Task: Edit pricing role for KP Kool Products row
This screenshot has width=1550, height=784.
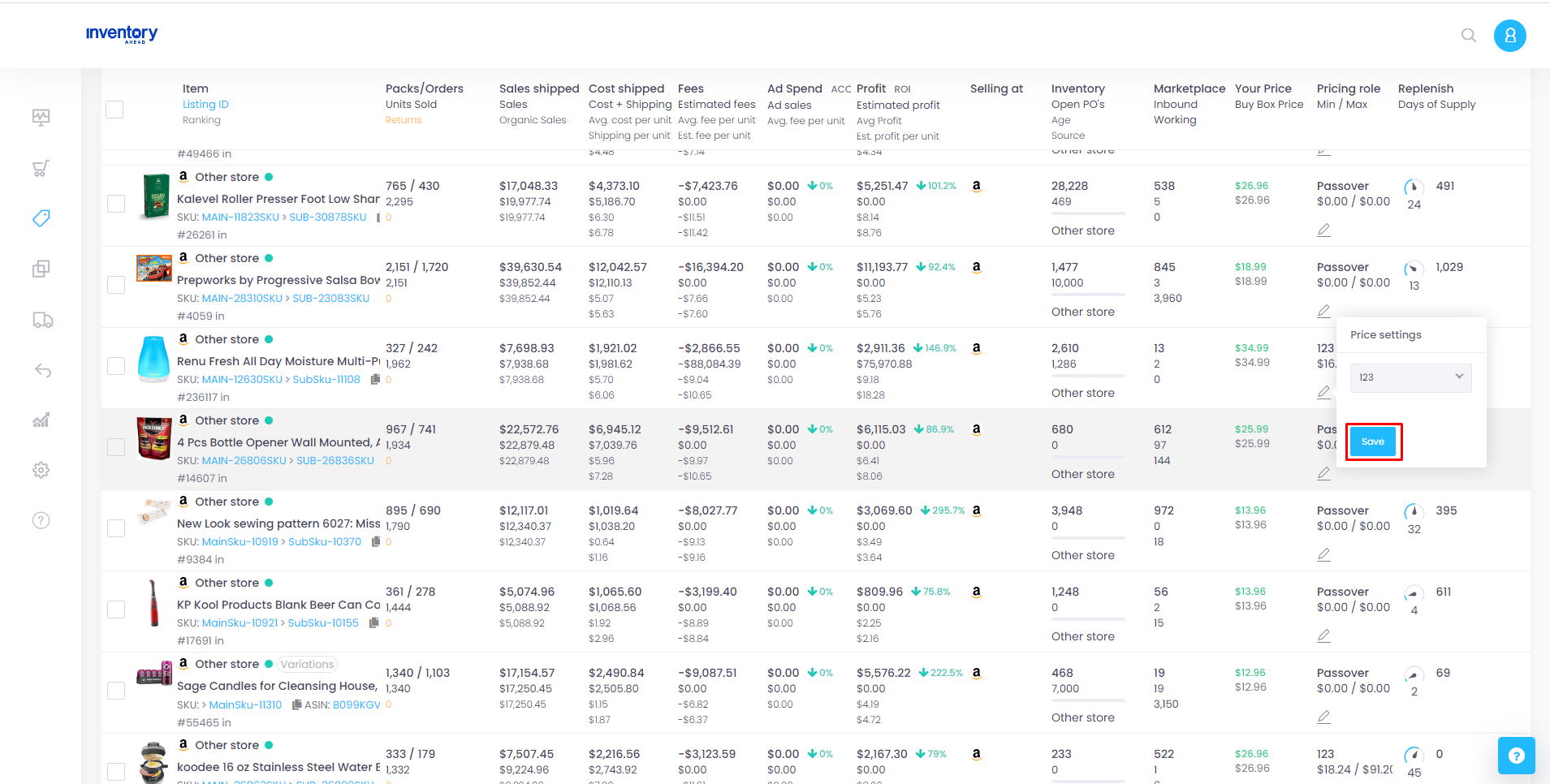Action: tap(1323, 635)
